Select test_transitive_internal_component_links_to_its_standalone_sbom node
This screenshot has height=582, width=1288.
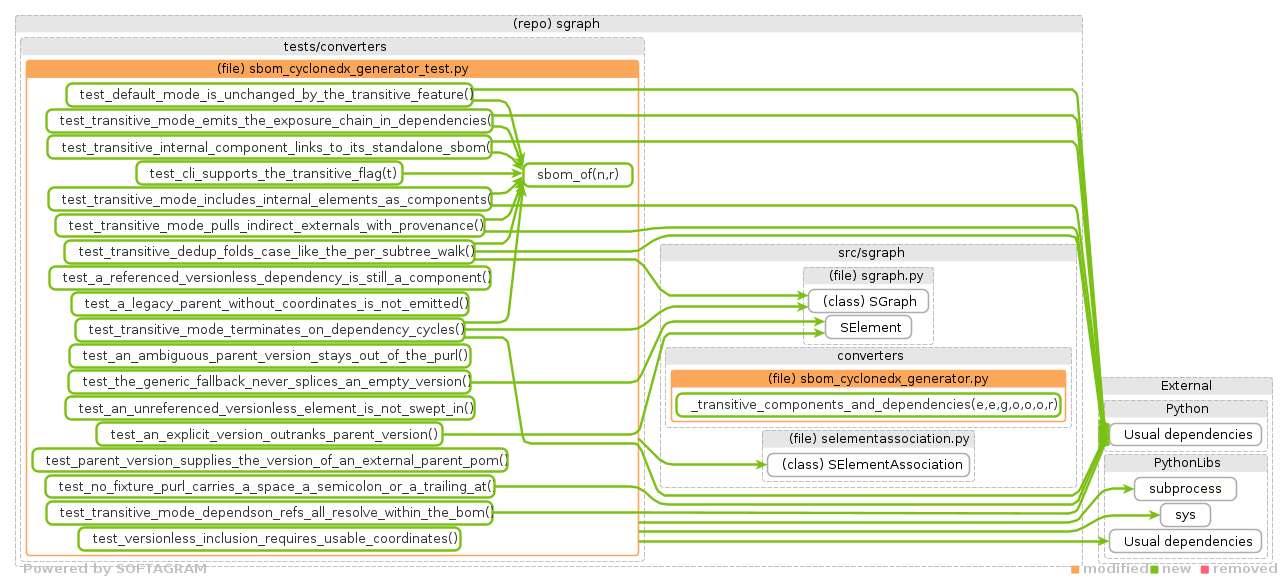(270, 147)
